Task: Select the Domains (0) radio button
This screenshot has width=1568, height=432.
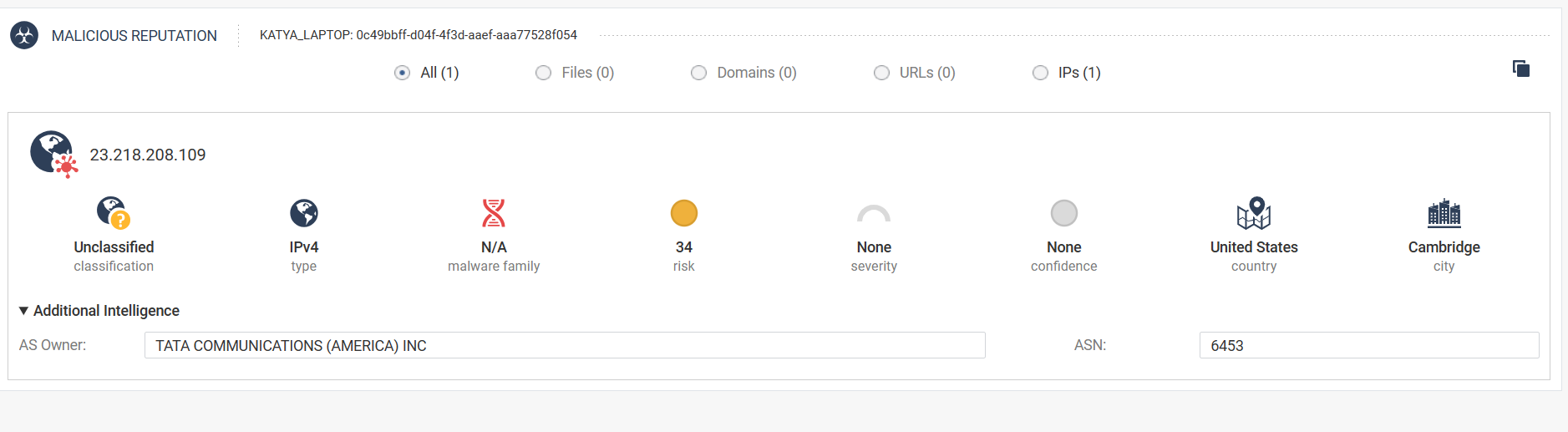Action: tap(699, 73)
